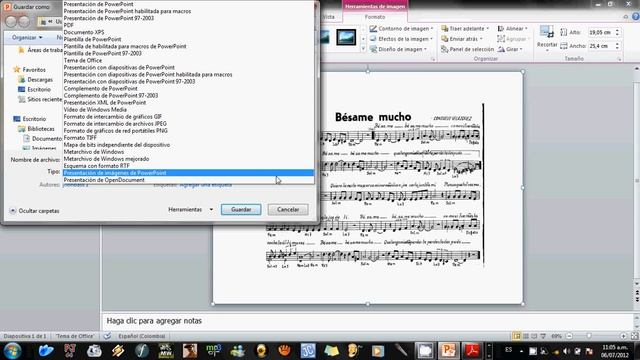Open Sitios recientes in navigation pane
640x360 pixels.
(x=40, y=99)
